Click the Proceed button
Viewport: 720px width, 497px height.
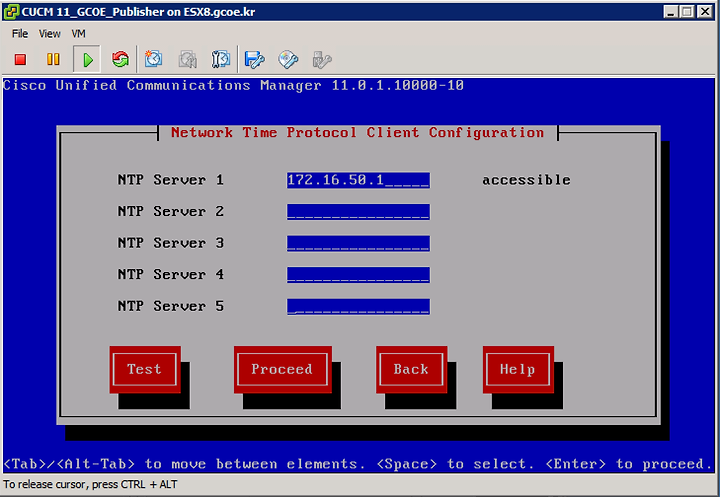pyautogui.click(x=282, y=369)
